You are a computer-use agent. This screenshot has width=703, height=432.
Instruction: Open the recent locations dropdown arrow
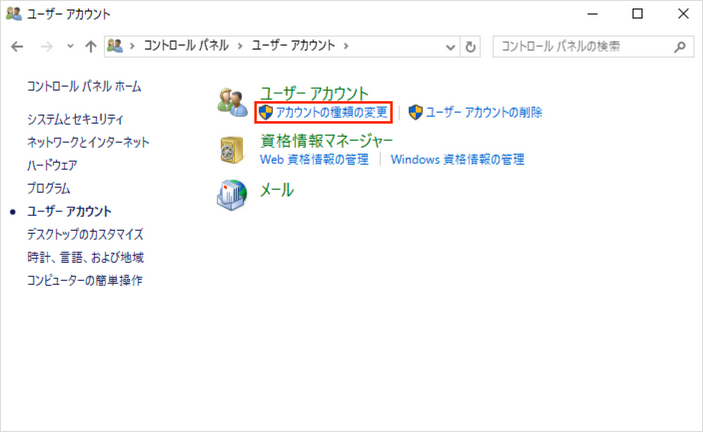(69, 46)
